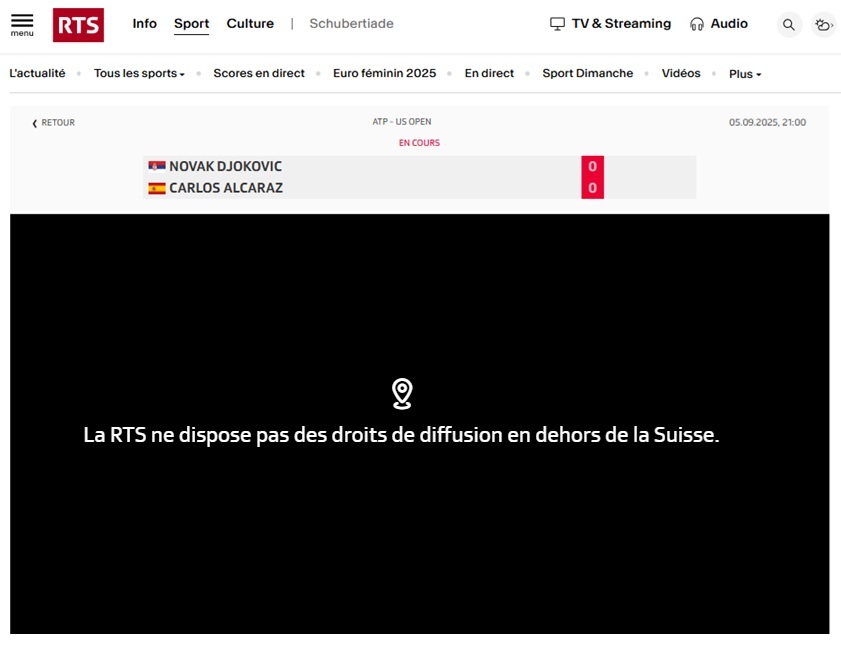841x647 pixels.
Task: Click the location pin icon in player
Action: pyautogui.click(x=402, y=394)
